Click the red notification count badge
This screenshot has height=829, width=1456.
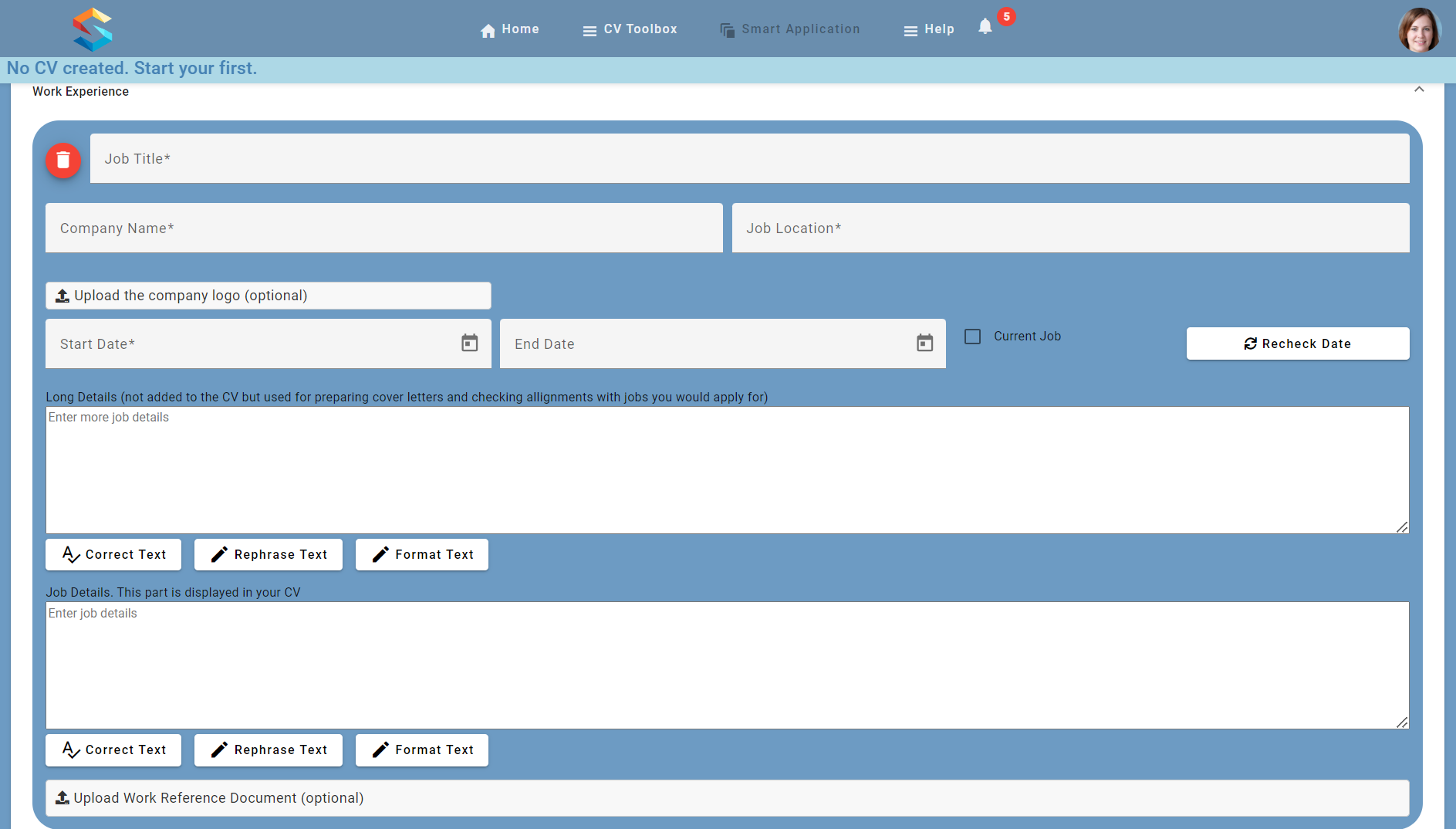click(x=1006, y=16)
